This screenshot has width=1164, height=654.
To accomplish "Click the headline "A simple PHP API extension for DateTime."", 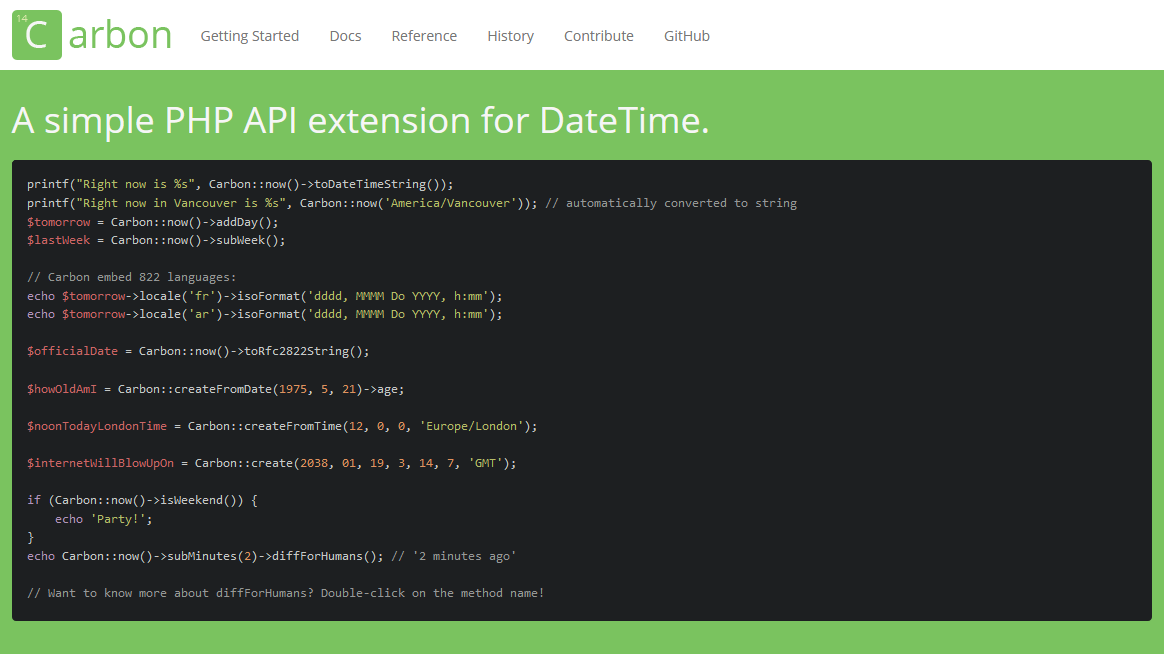I will tap(359, 121).
